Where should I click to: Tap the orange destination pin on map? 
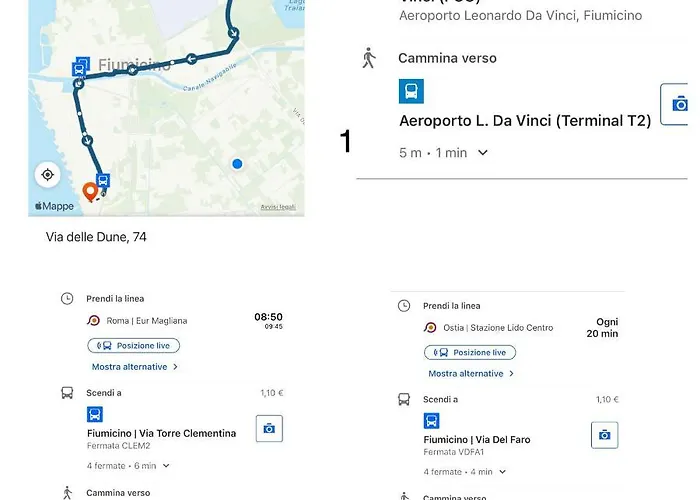tap(89, 191)
